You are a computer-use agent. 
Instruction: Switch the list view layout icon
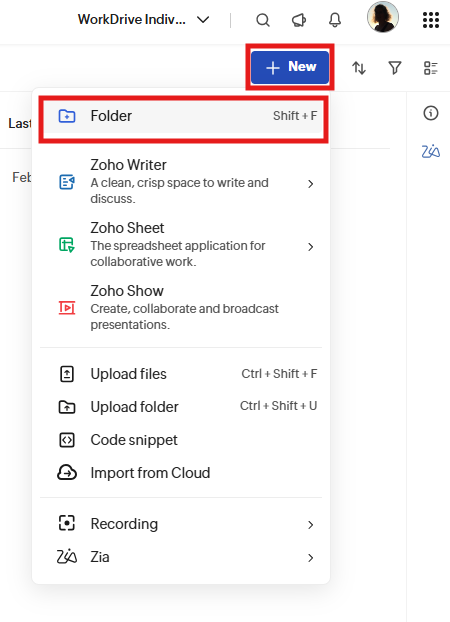pos(431,68)
